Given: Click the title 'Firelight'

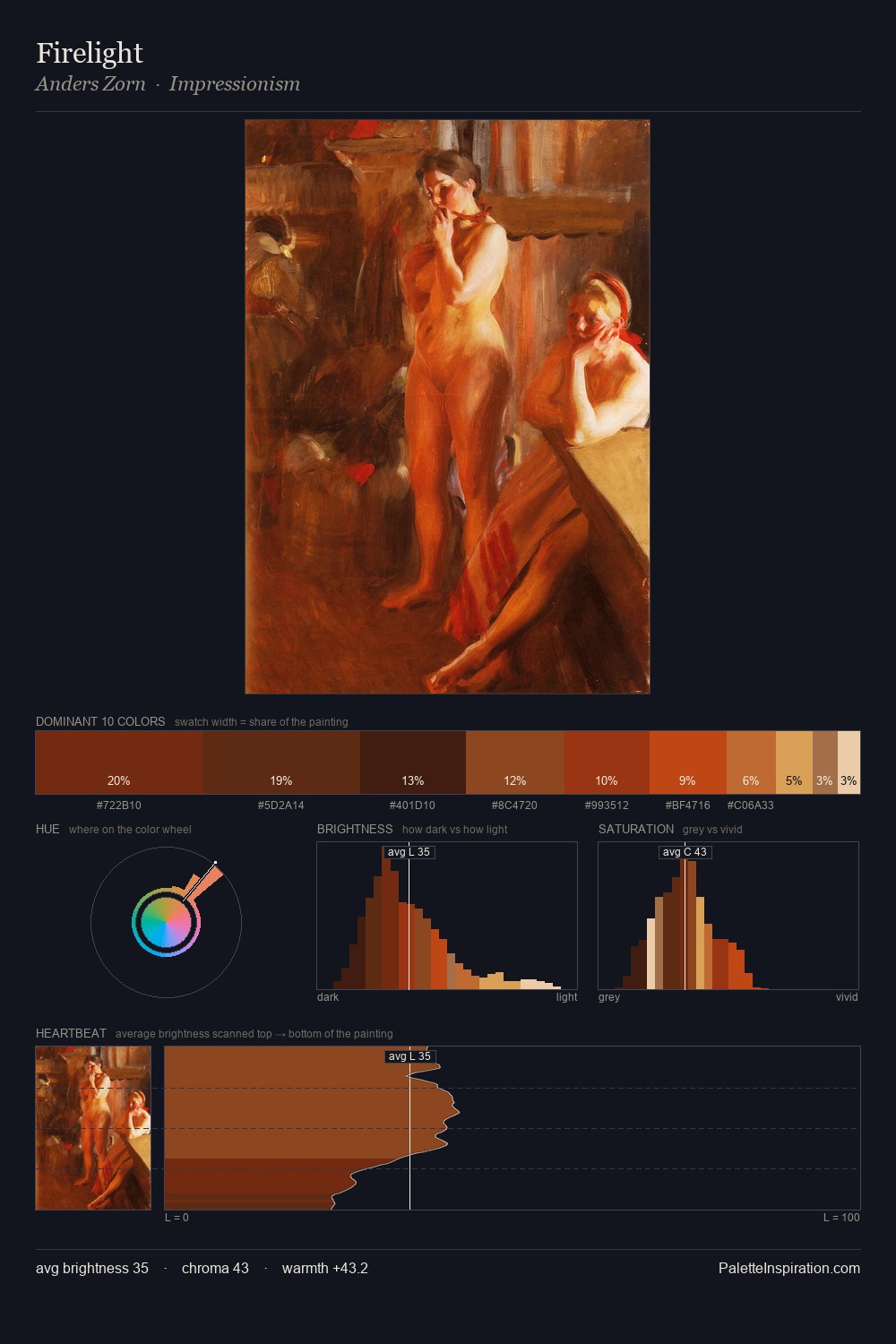Looking at the screenshot, I should (90, 53).
